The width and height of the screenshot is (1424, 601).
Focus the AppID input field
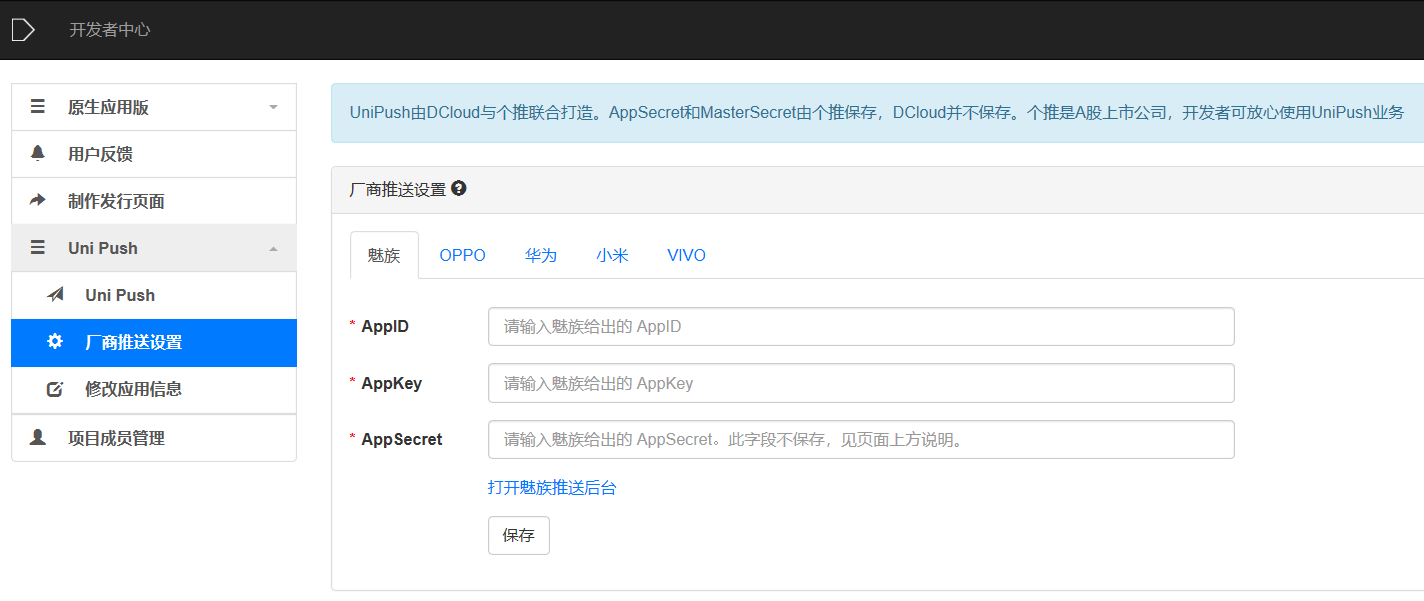[x=861, y=326]
